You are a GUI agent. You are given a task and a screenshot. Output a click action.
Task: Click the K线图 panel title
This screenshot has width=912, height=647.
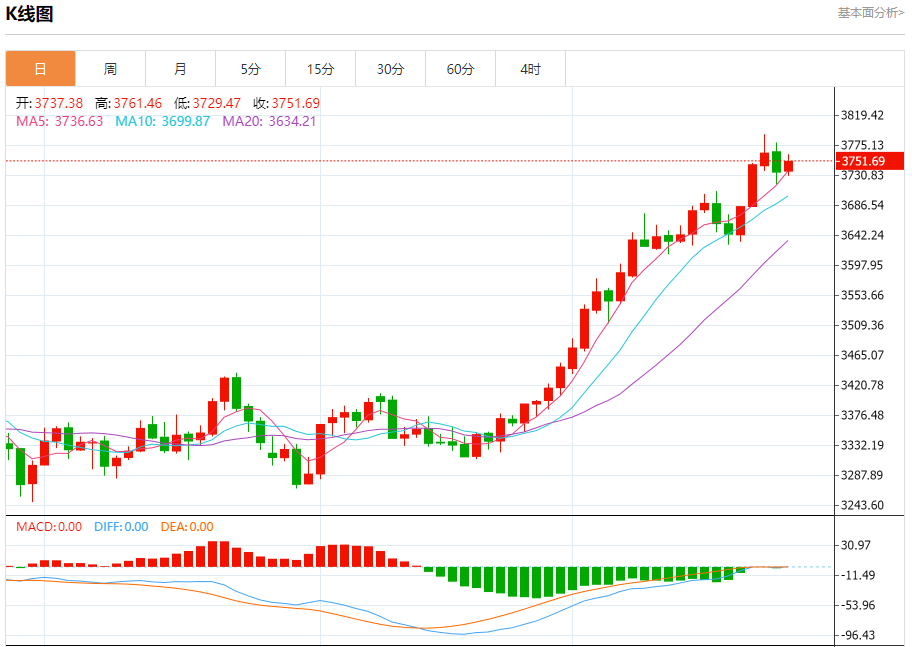[x=30, y=14]
